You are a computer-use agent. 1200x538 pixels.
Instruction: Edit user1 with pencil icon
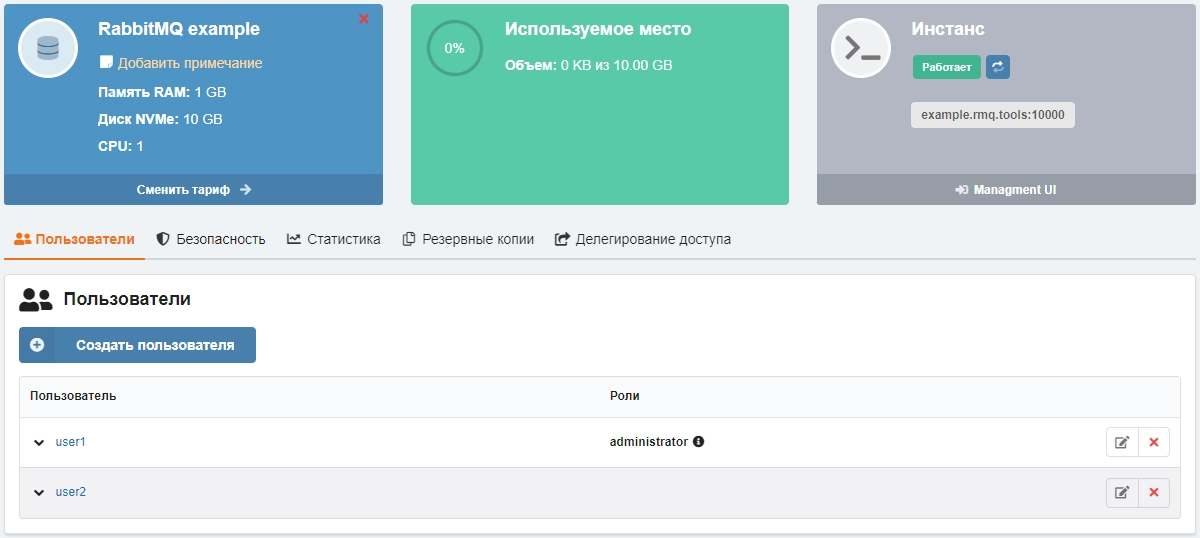point(1122,442)
